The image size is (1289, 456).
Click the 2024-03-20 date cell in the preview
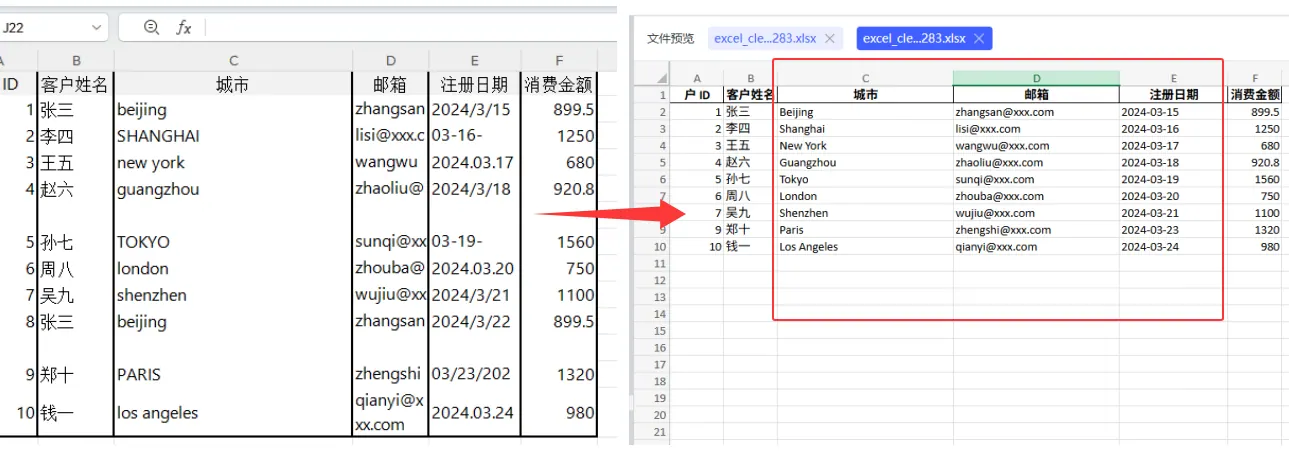(x=1173, y=196)
